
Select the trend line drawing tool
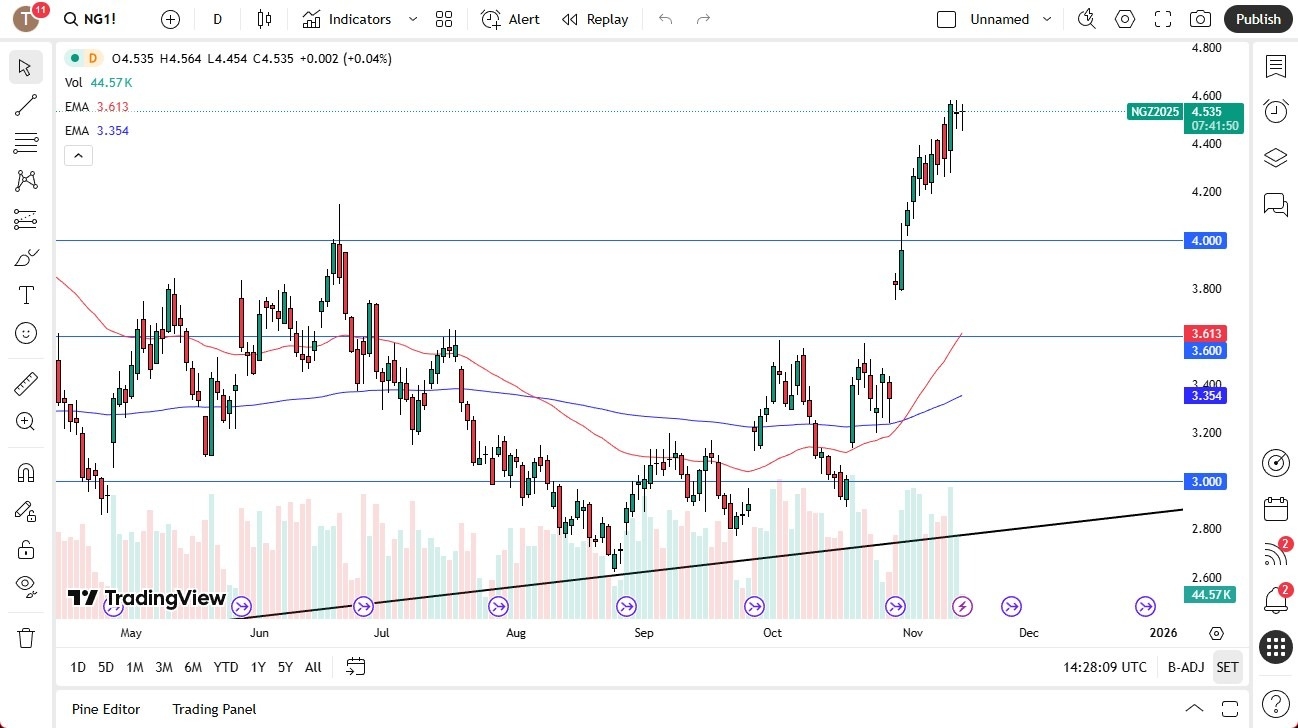(x=26, y=105)
